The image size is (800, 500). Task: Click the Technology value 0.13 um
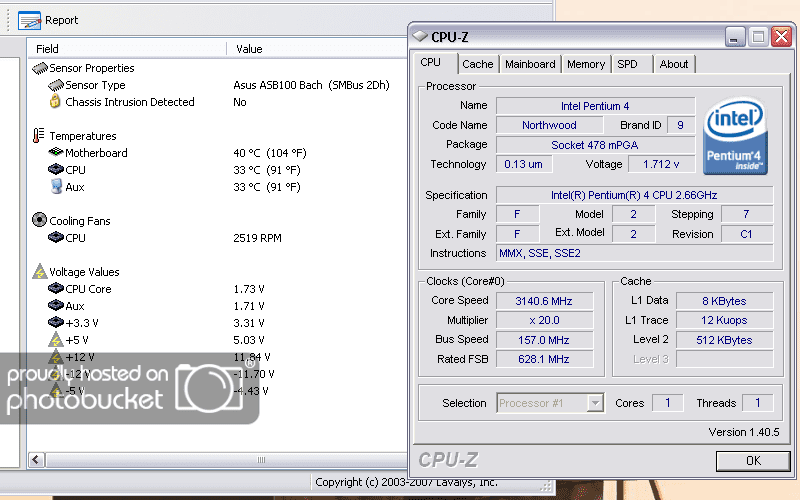(x=523, y=164)
